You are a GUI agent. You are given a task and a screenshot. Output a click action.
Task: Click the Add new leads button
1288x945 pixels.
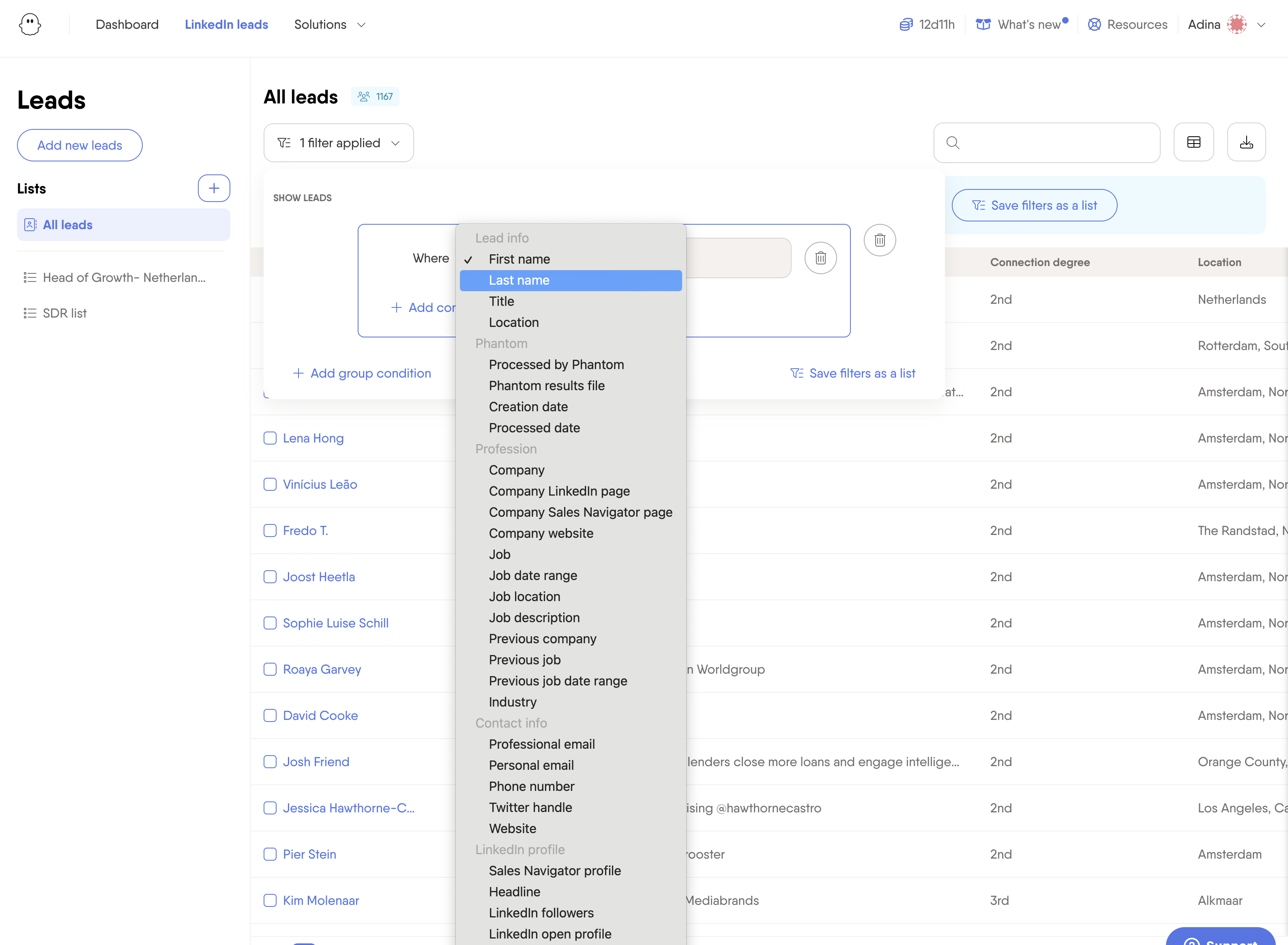click(79, 145)
